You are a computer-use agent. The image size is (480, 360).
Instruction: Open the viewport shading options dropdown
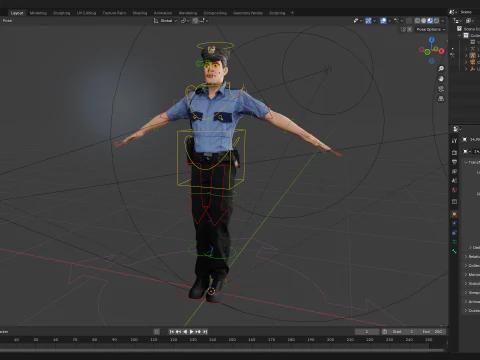(443, 21)
